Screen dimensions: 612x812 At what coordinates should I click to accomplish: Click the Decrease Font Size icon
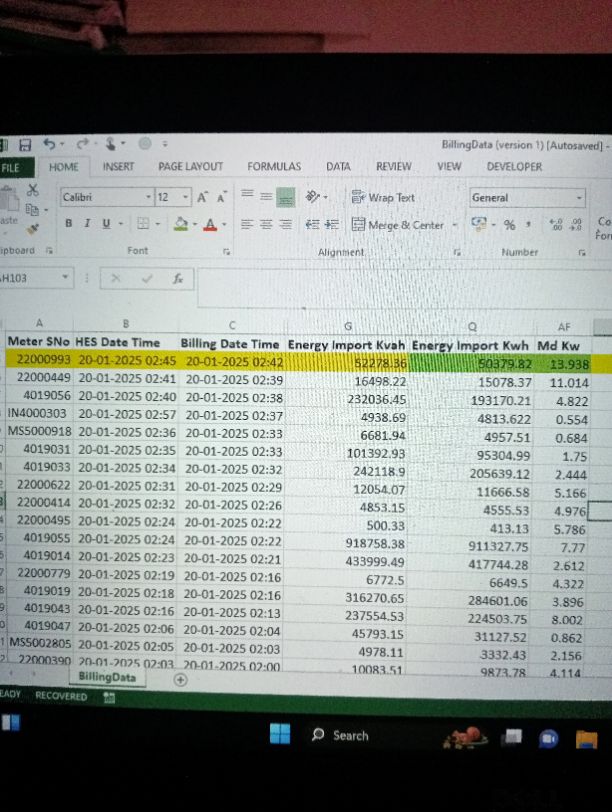point(222,197)
